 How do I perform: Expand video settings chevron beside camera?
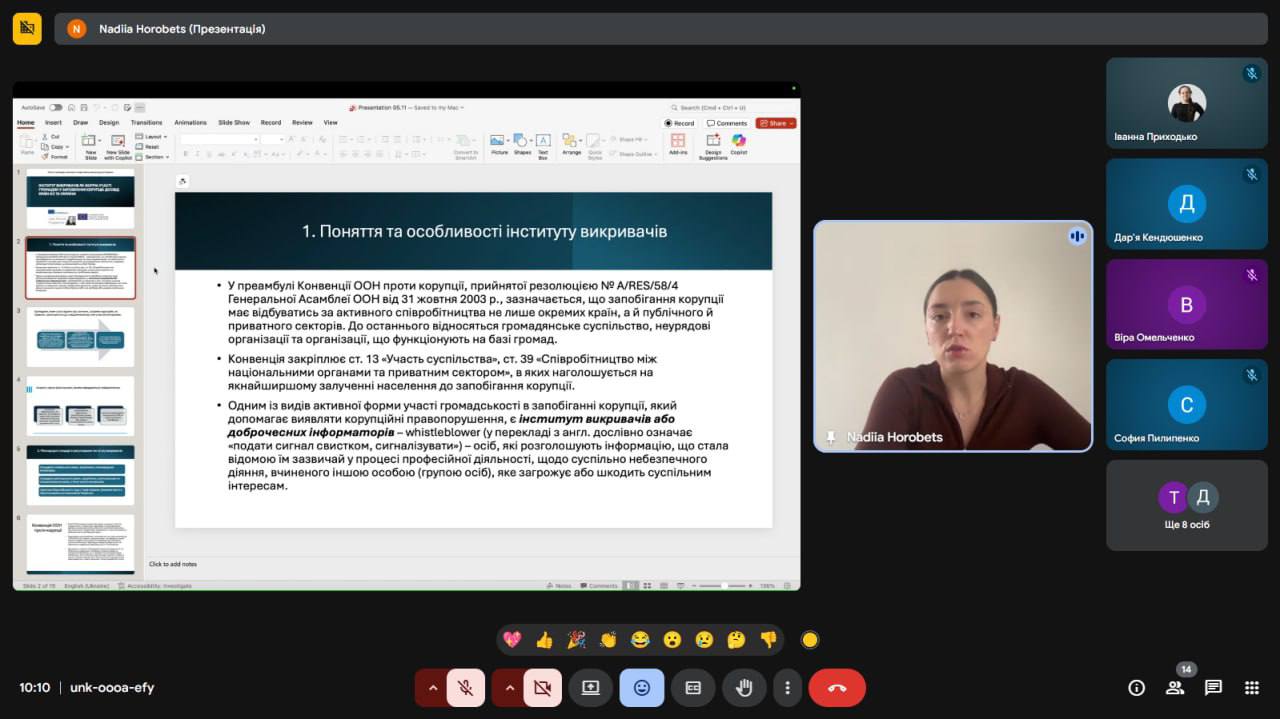(509, 688)
